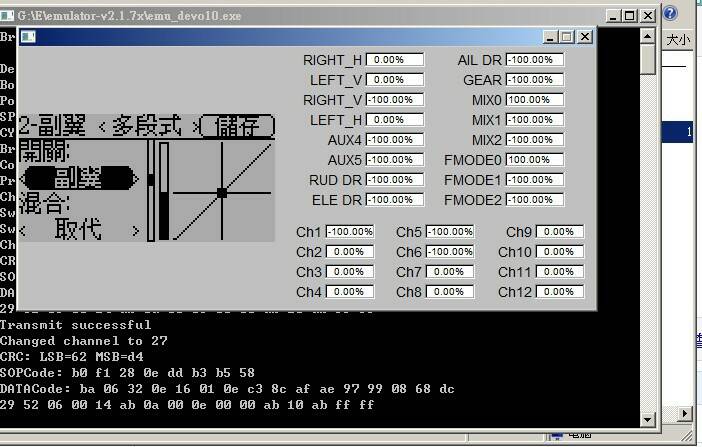The image size is (702, 447).
Task: Click the console window's title bar icon
Action: click(x=7, y=16)
